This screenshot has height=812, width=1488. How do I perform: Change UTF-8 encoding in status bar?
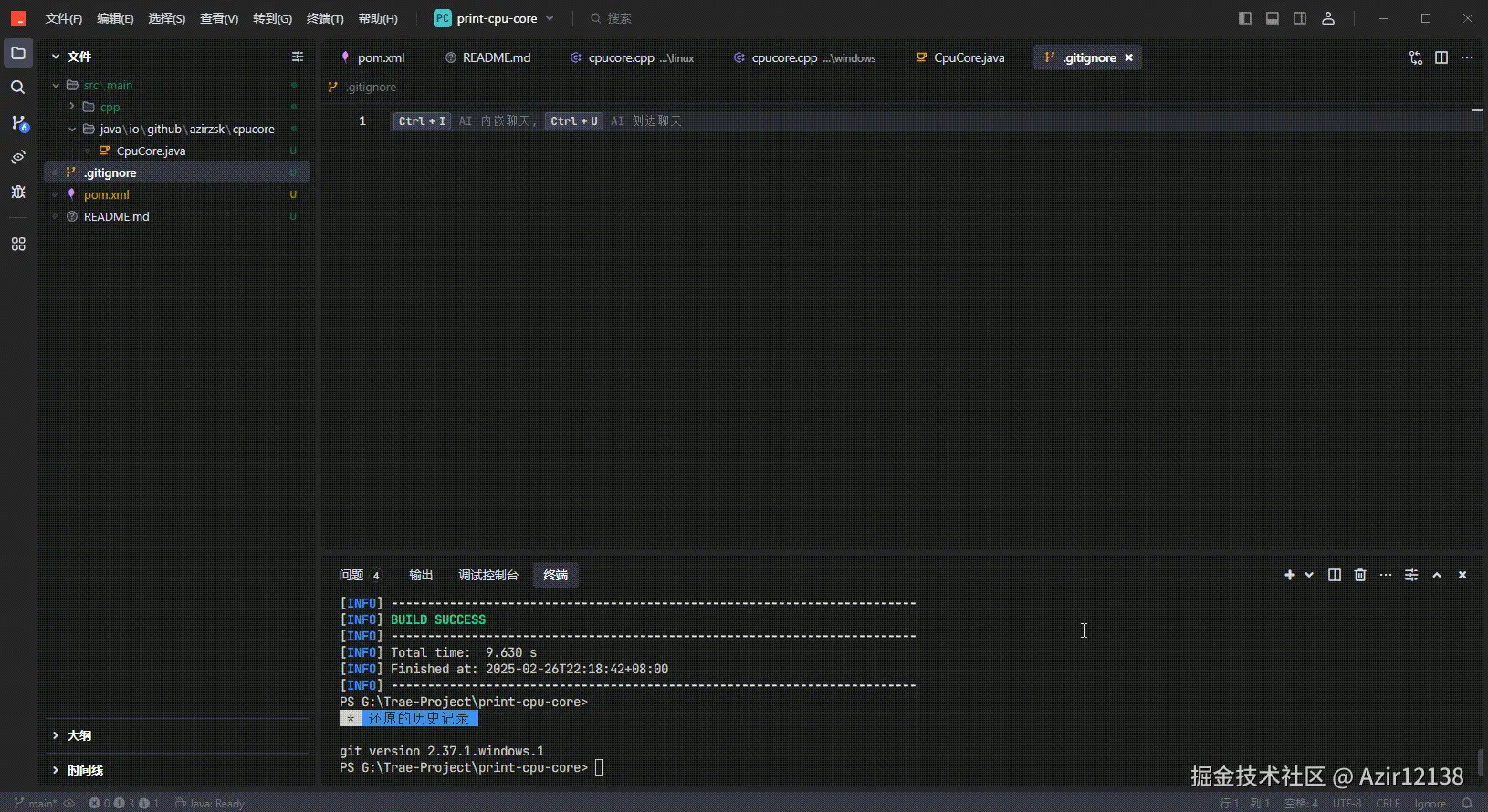(1347, 803)
